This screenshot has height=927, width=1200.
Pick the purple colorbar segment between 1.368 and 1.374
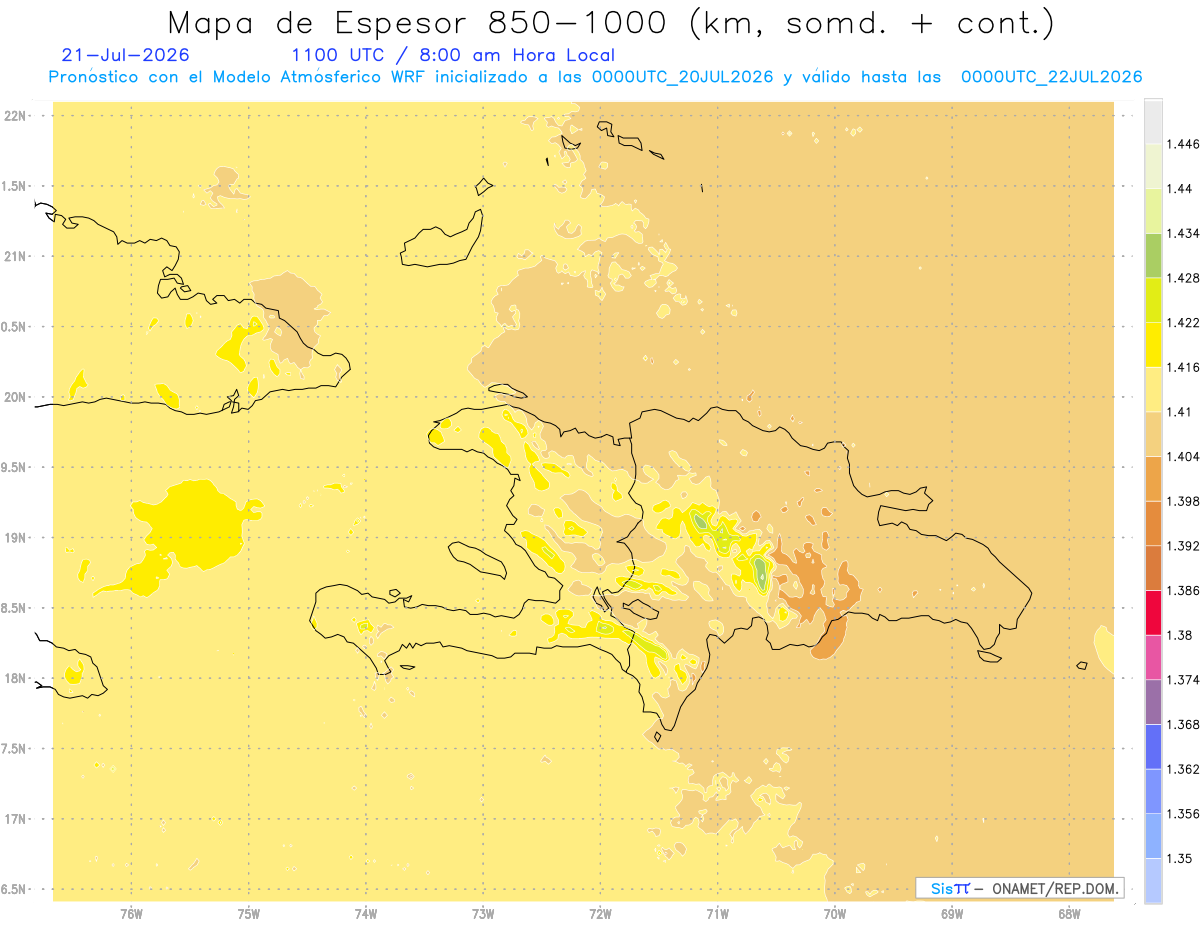pyautogui.click(x=1153, y=701)
